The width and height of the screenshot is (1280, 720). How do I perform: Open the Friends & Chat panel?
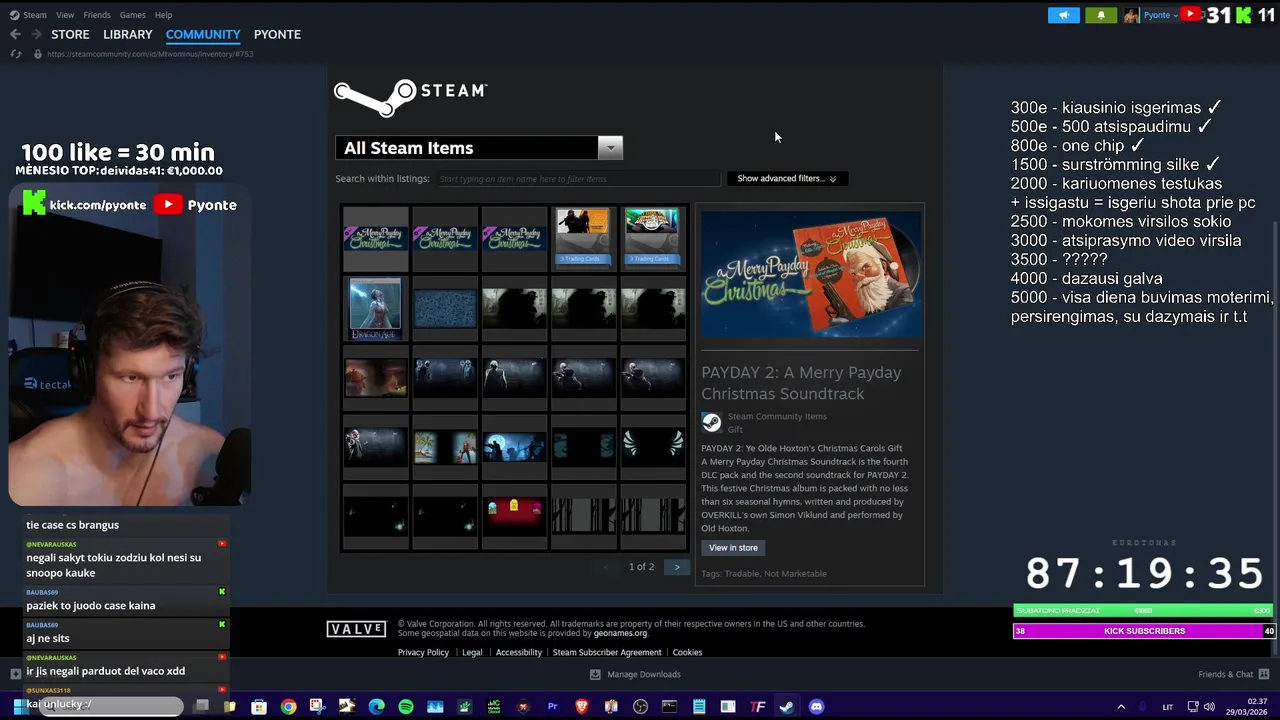tap(1233, 674)
